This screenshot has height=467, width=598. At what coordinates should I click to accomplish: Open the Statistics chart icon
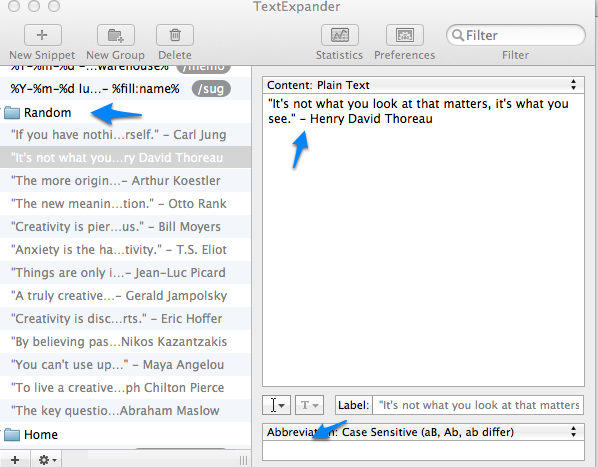click(340, 35)
